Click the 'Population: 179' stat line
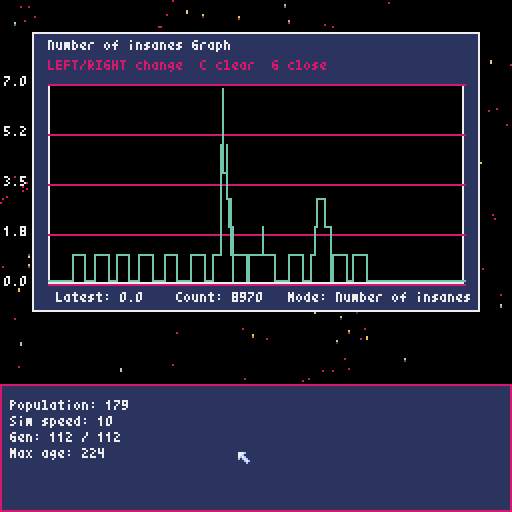Screen dimensions: 512x512 (69, 405)
